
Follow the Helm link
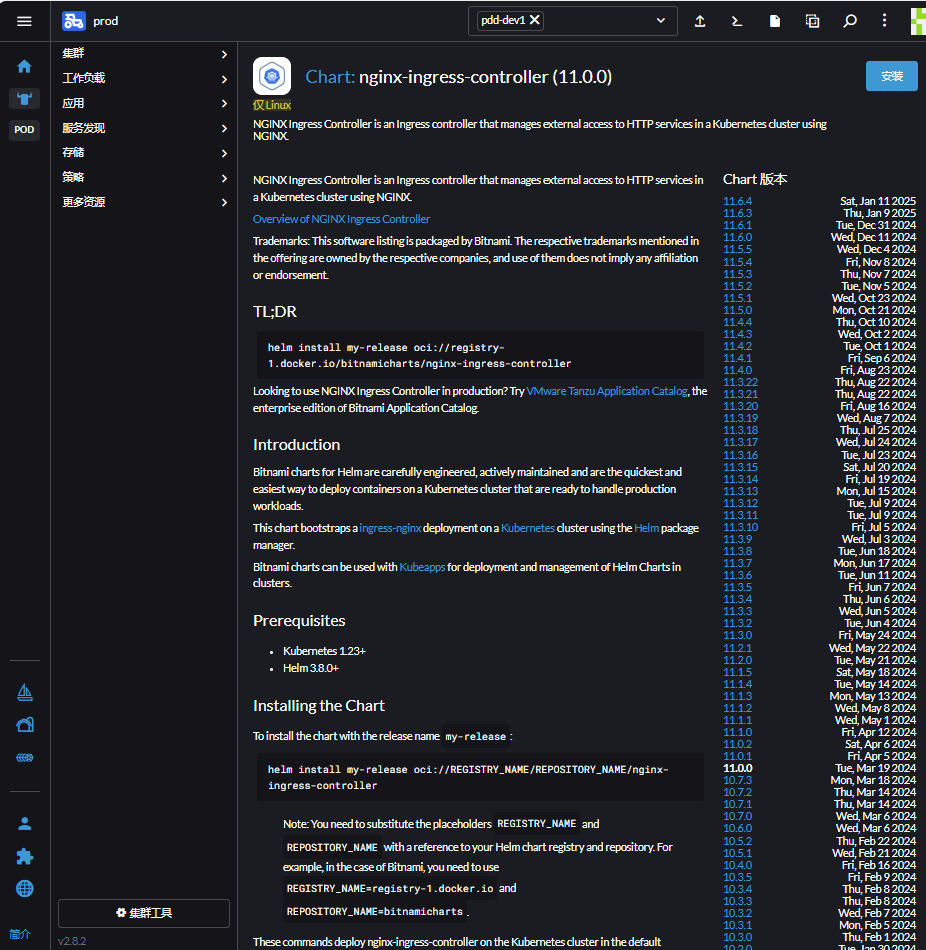pyautogui.click(x=646, y=528)
